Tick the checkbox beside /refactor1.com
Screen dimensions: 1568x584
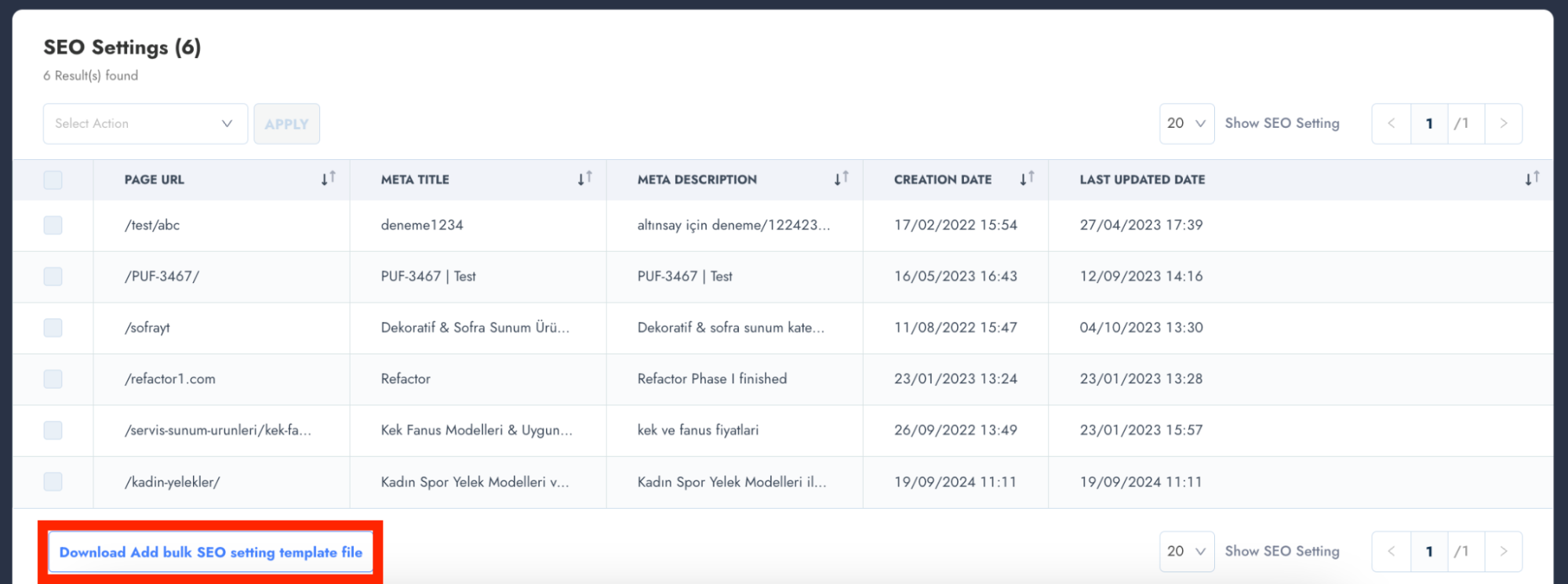point(53,379)
